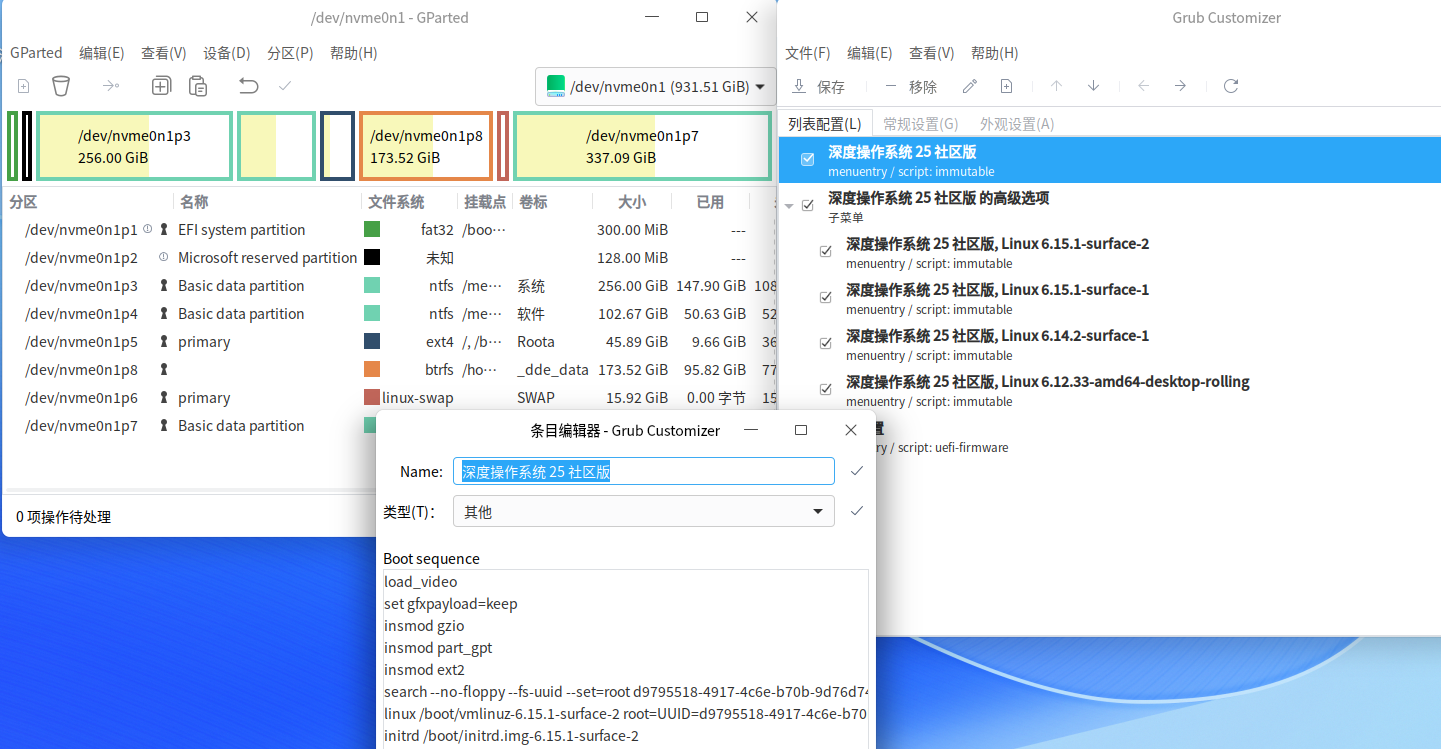Image resolution: width=1441 pixels, height=749 pixels.
Task: Toggle the 高级选项 submenu checkbox
Action: (808, 205)
